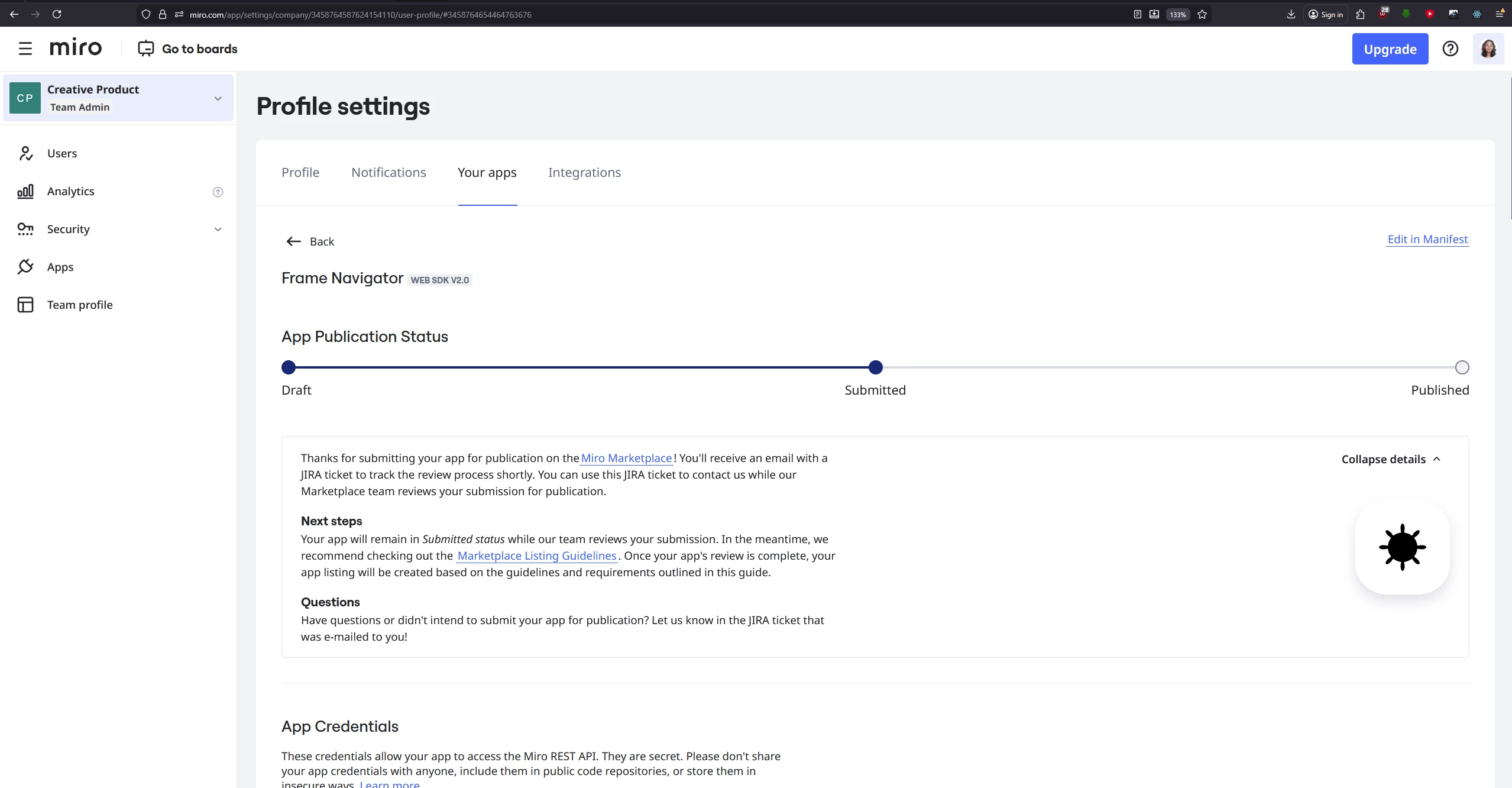
Task: Click the Analytics upgrade arrow icon
Action: (218, 192)
